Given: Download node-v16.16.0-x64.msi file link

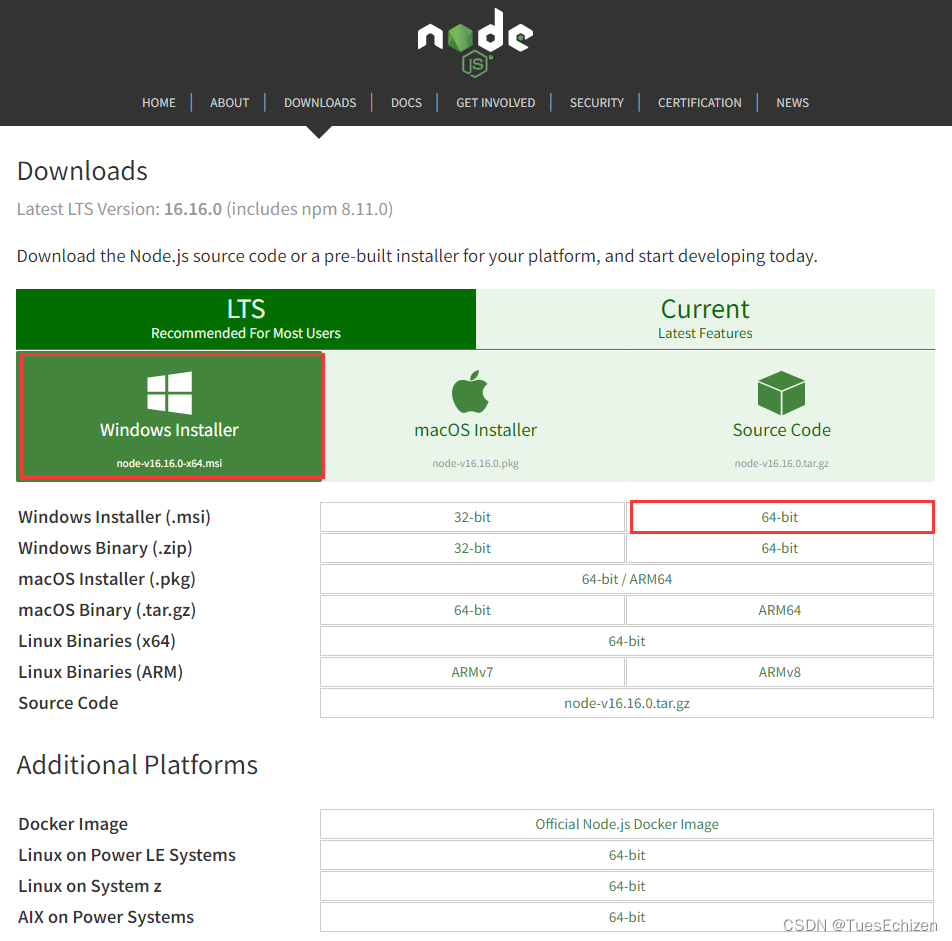Looking at the screenshot, I should [169, 463].
